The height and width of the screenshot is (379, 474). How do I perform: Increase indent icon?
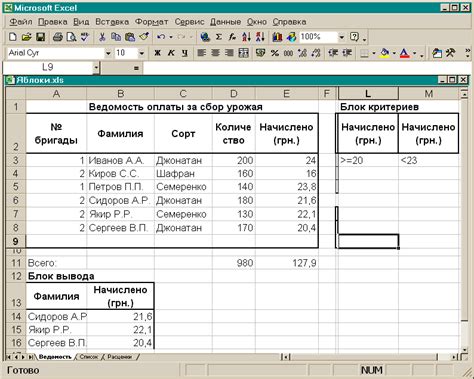(347, 53)
